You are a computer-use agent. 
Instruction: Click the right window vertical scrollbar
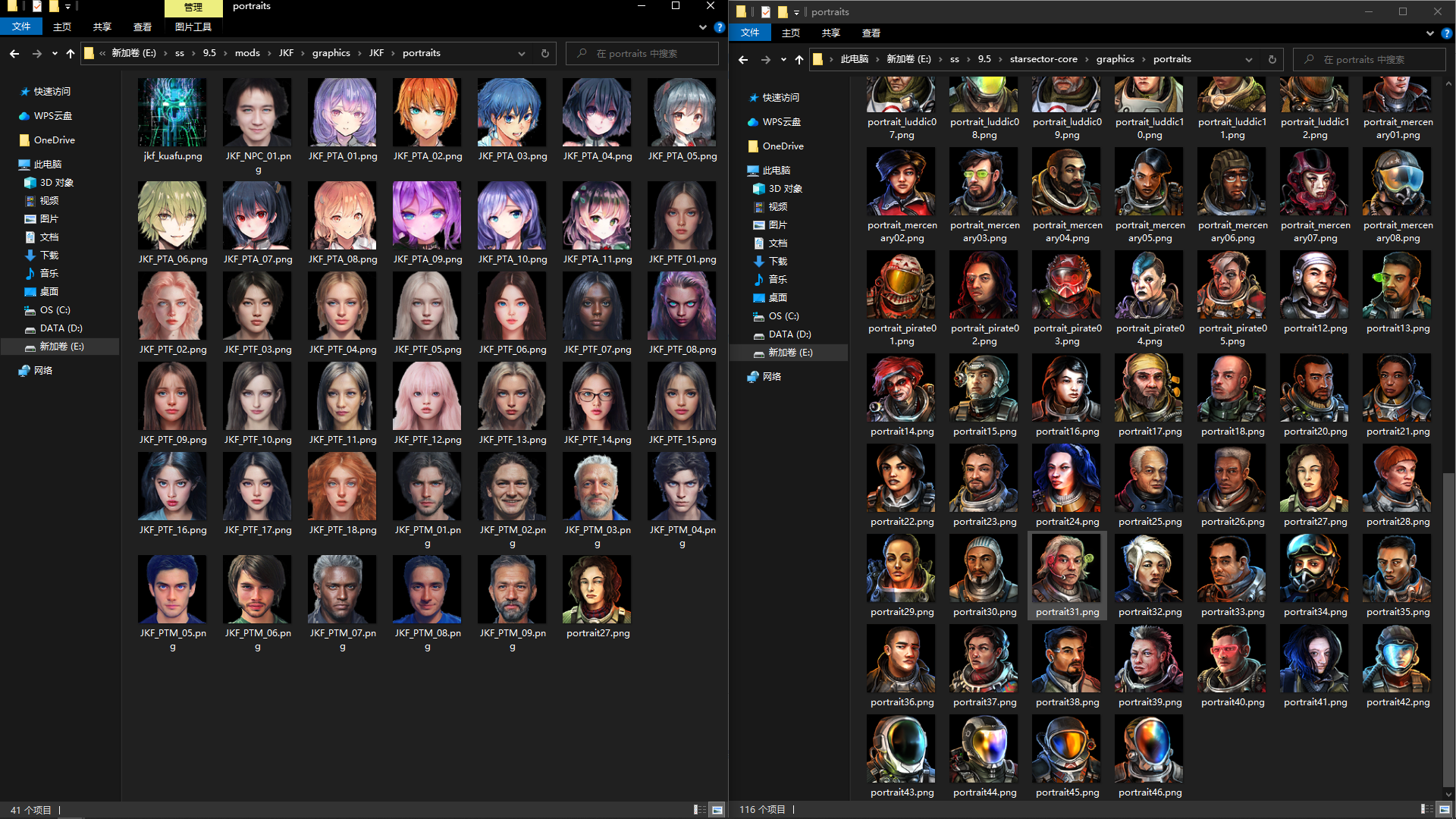(1448, 629)
